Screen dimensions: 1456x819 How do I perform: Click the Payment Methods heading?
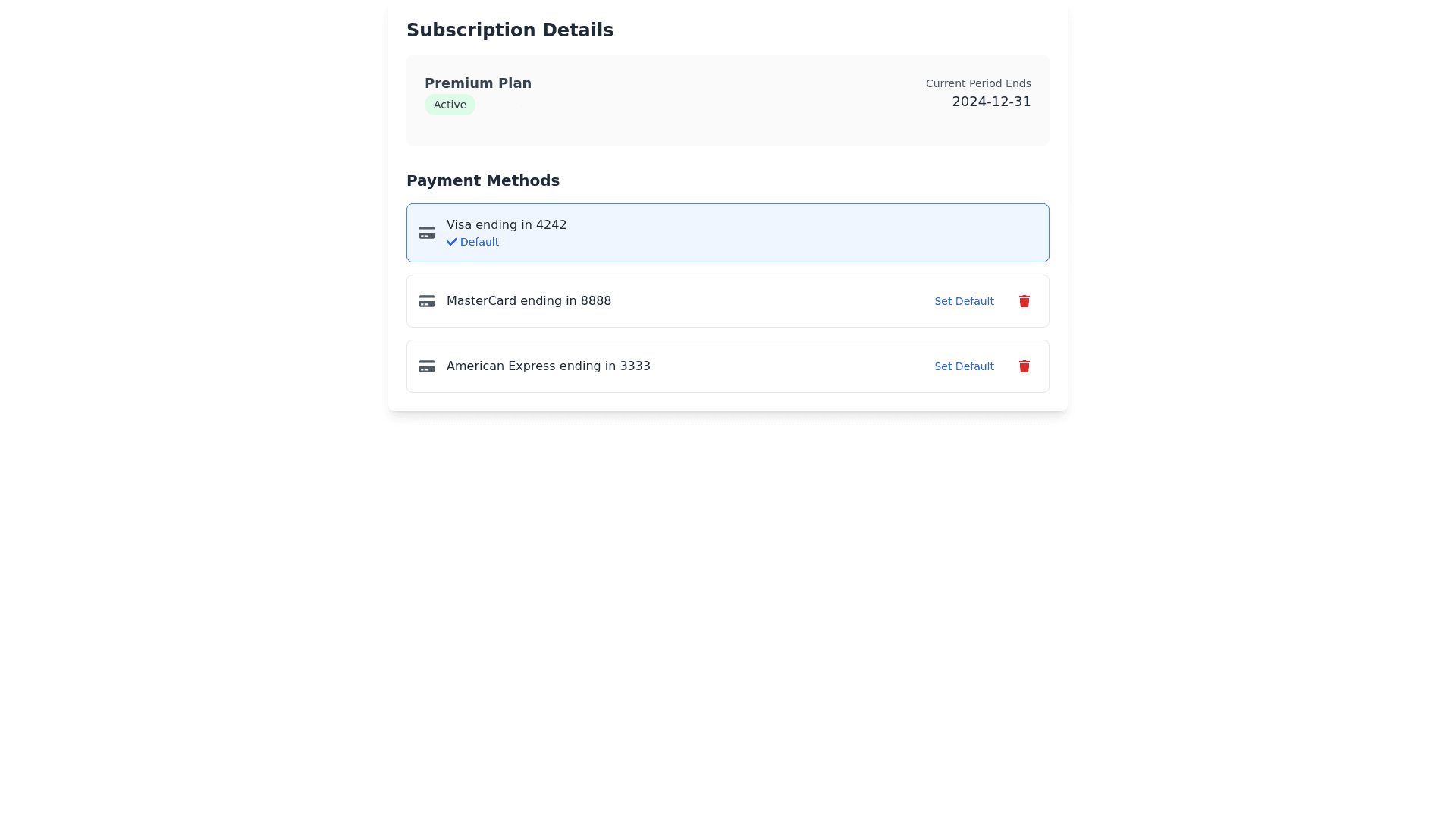point(483,180)
